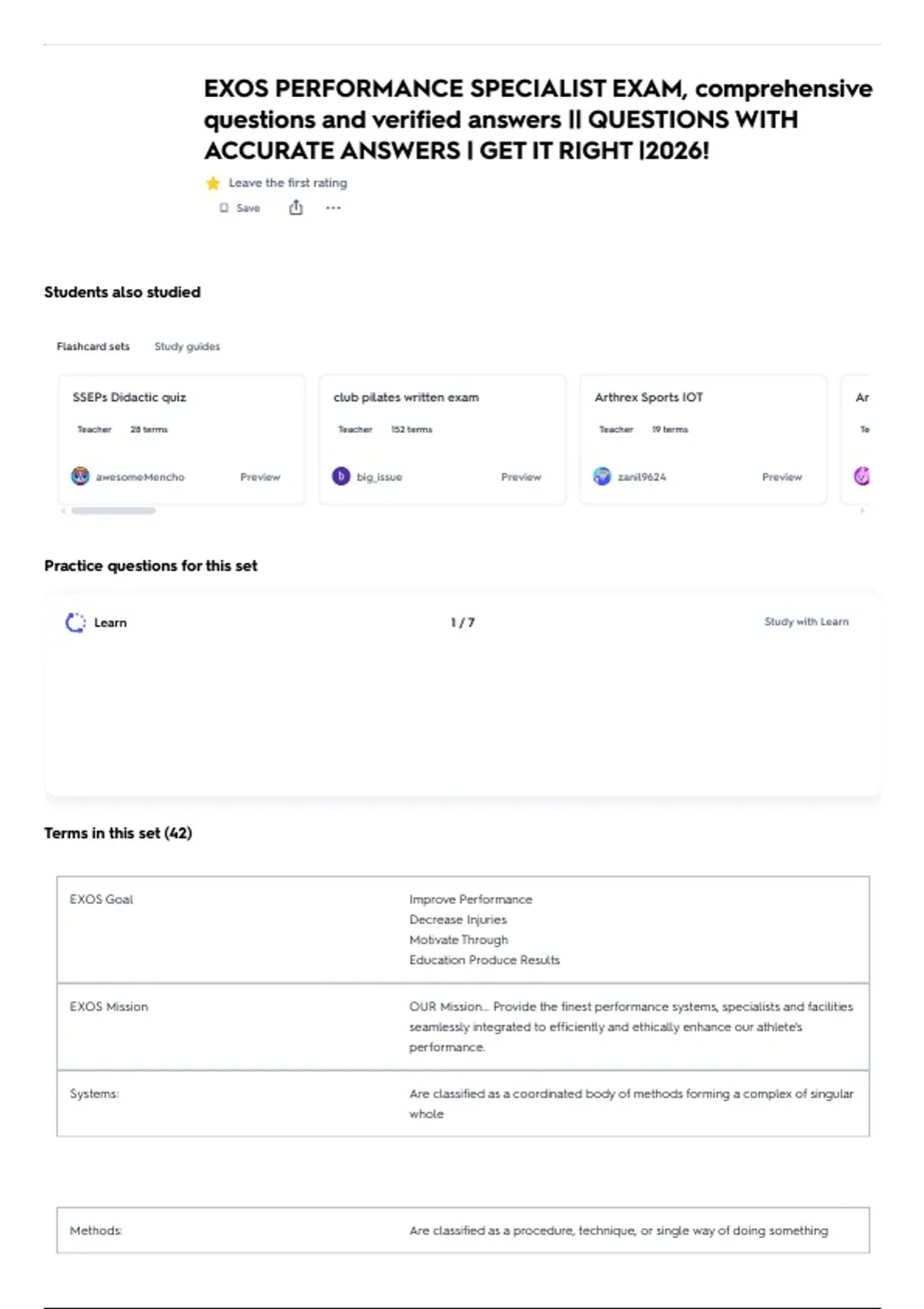Click the Learn mode spinner icon
This screenshot has height=1309, width=924.
tap(75, 622)
